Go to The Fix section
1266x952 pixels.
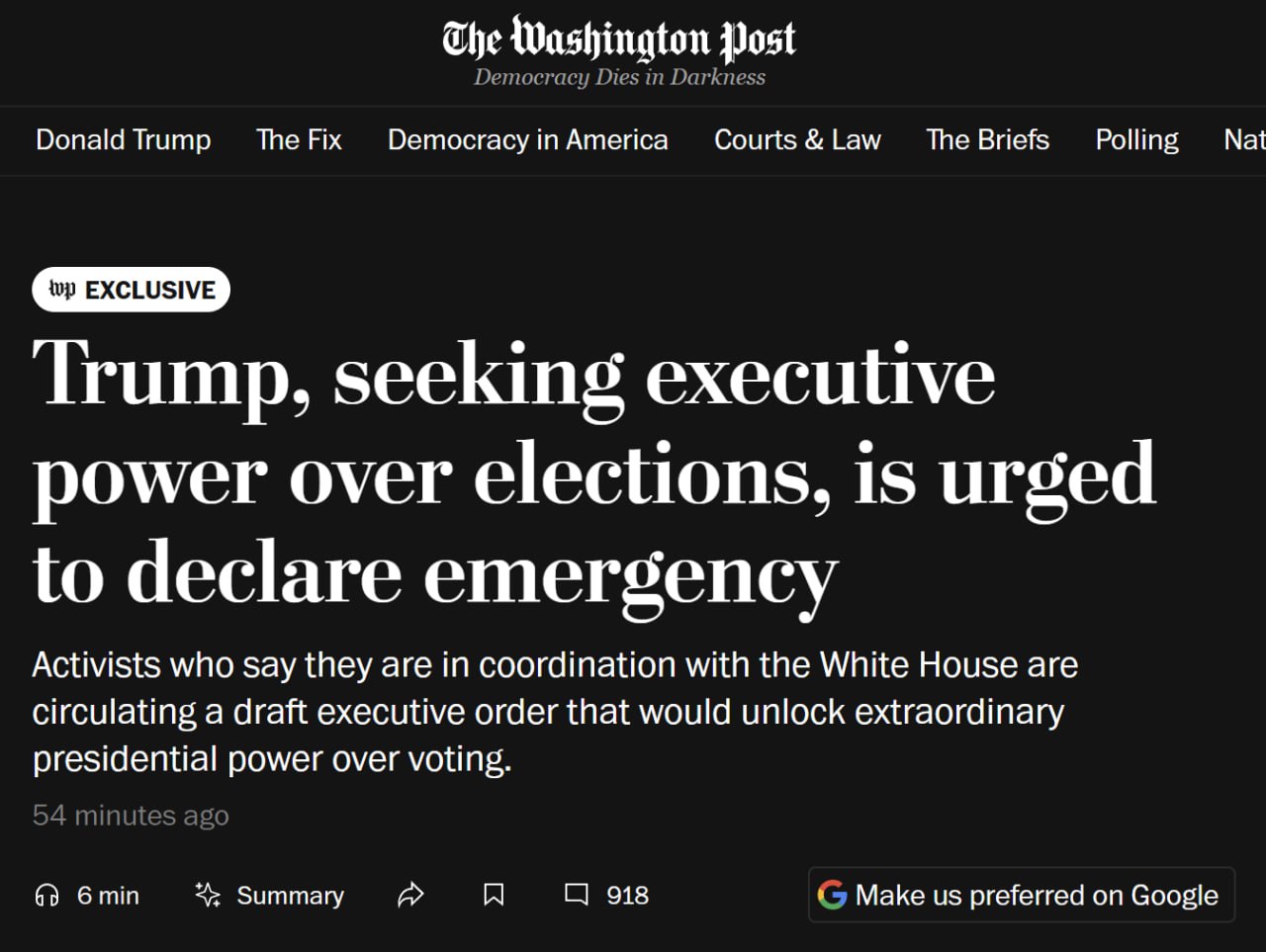299,140
